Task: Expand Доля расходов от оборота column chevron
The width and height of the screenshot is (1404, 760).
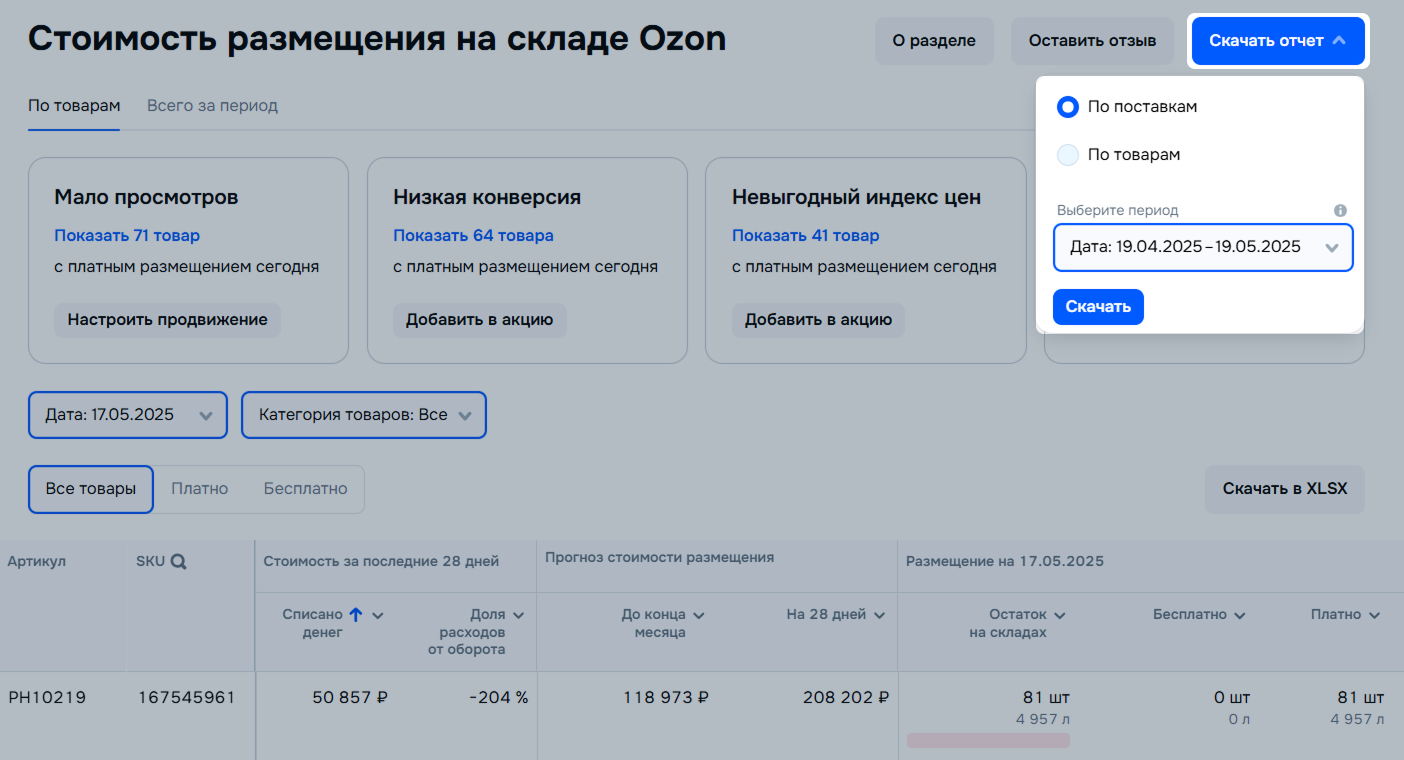Action: click(518, 616)
